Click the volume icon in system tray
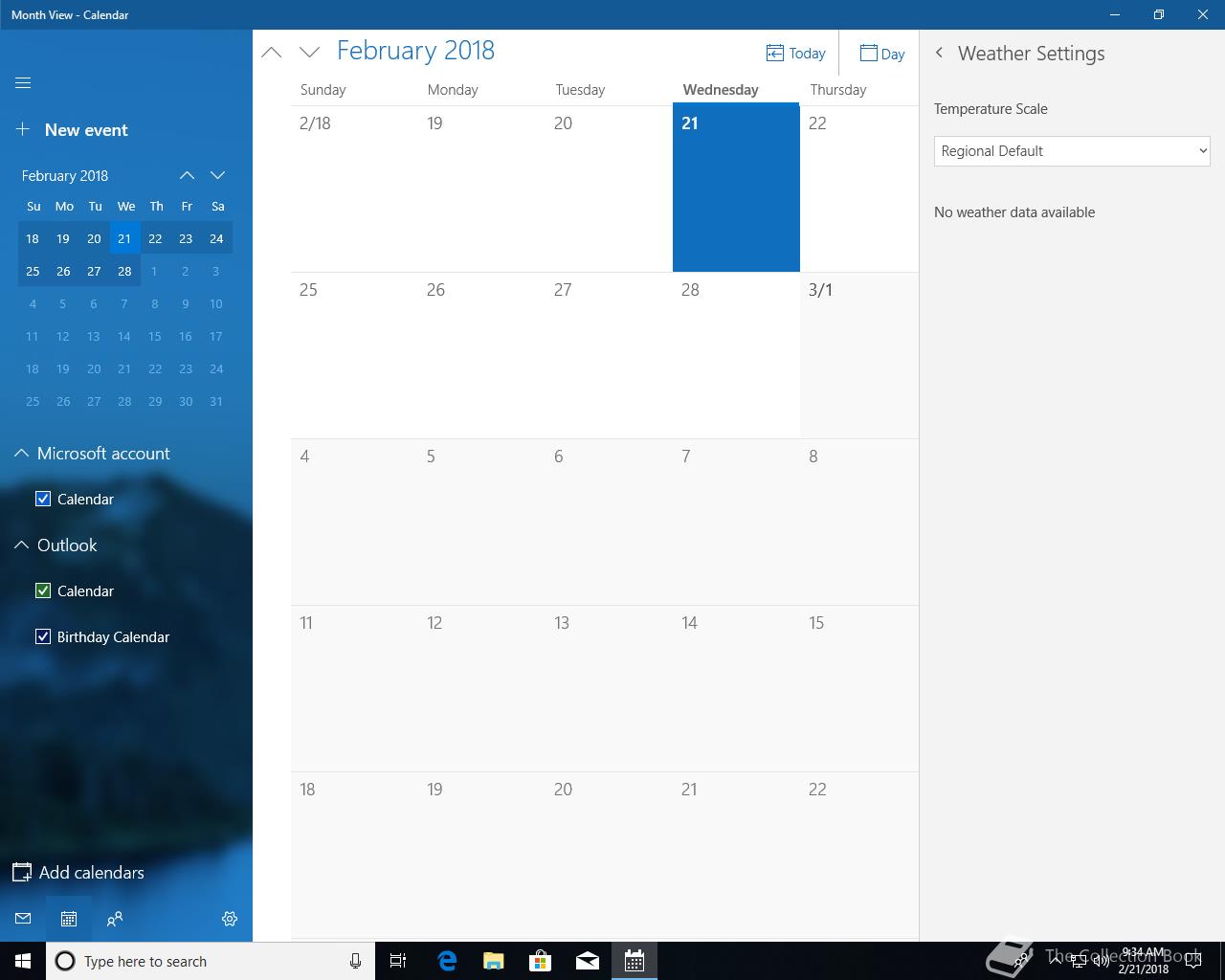The height and width of the screenshot is (980, 1225). (x=1101, y=961)
